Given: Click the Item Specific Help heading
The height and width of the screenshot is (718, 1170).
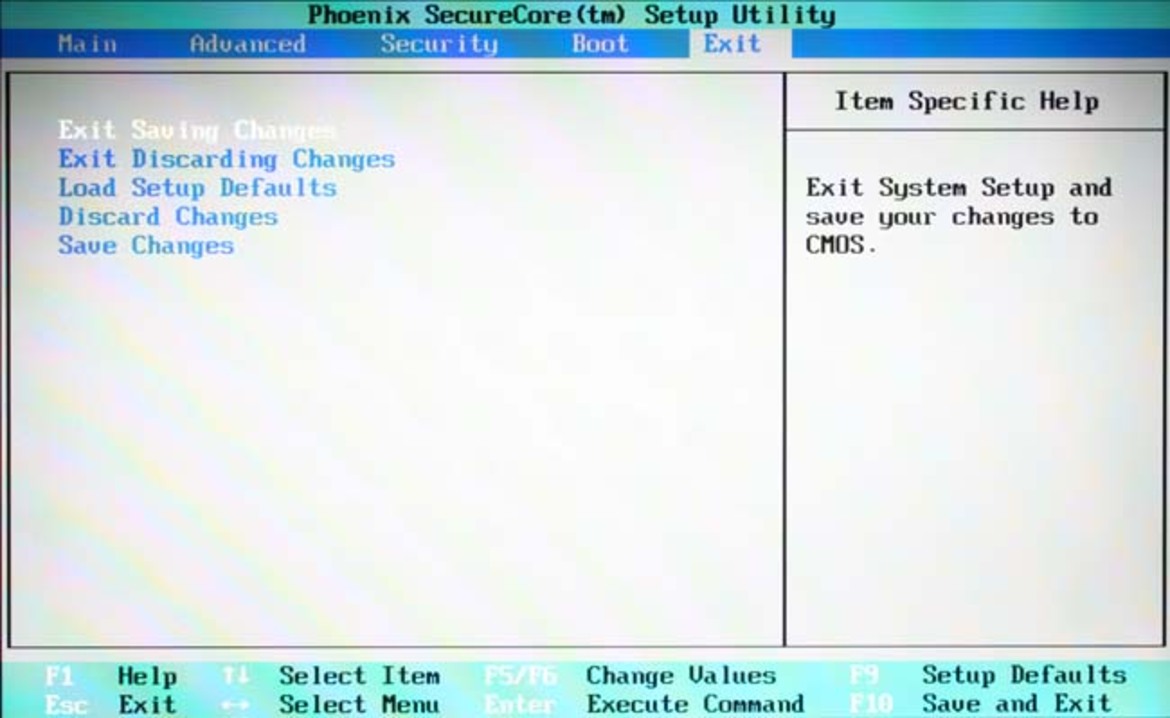Looking at the screenshot, I should (x=966, y=101).
